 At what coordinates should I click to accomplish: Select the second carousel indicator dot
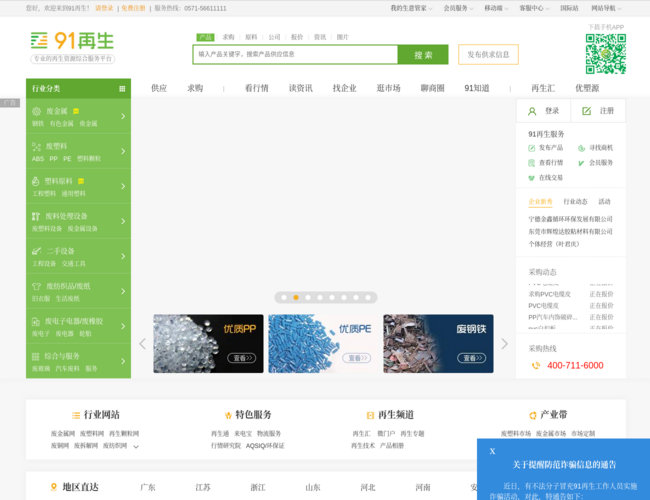coord(296,297)
